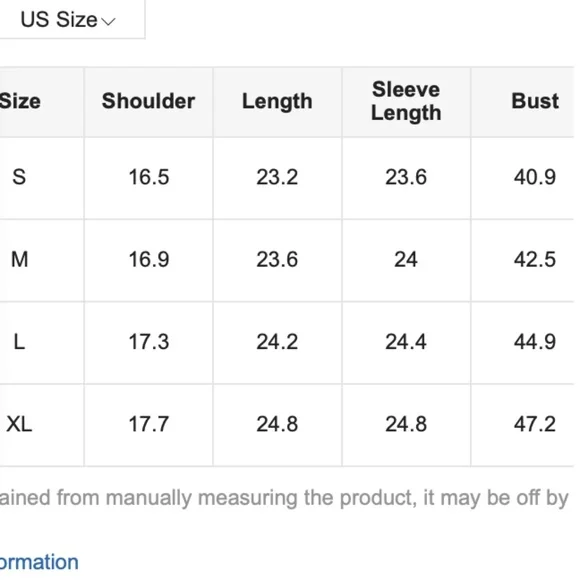Click the 16.5 shoulder value for S
Viewport: 580px width, 580px height.
[x=149, y=177]
